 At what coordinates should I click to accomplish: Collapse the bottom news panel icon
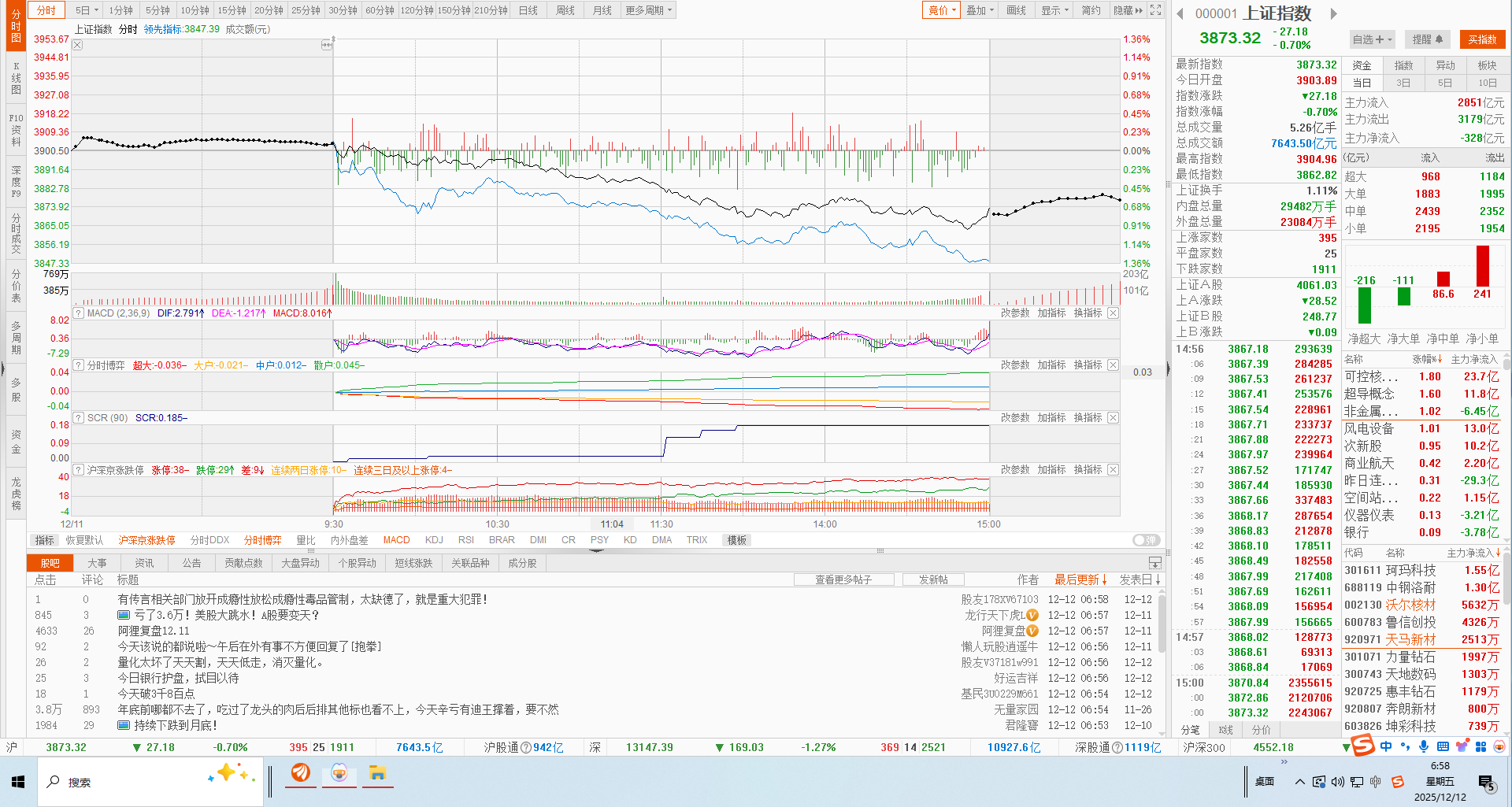(1154, 563)
